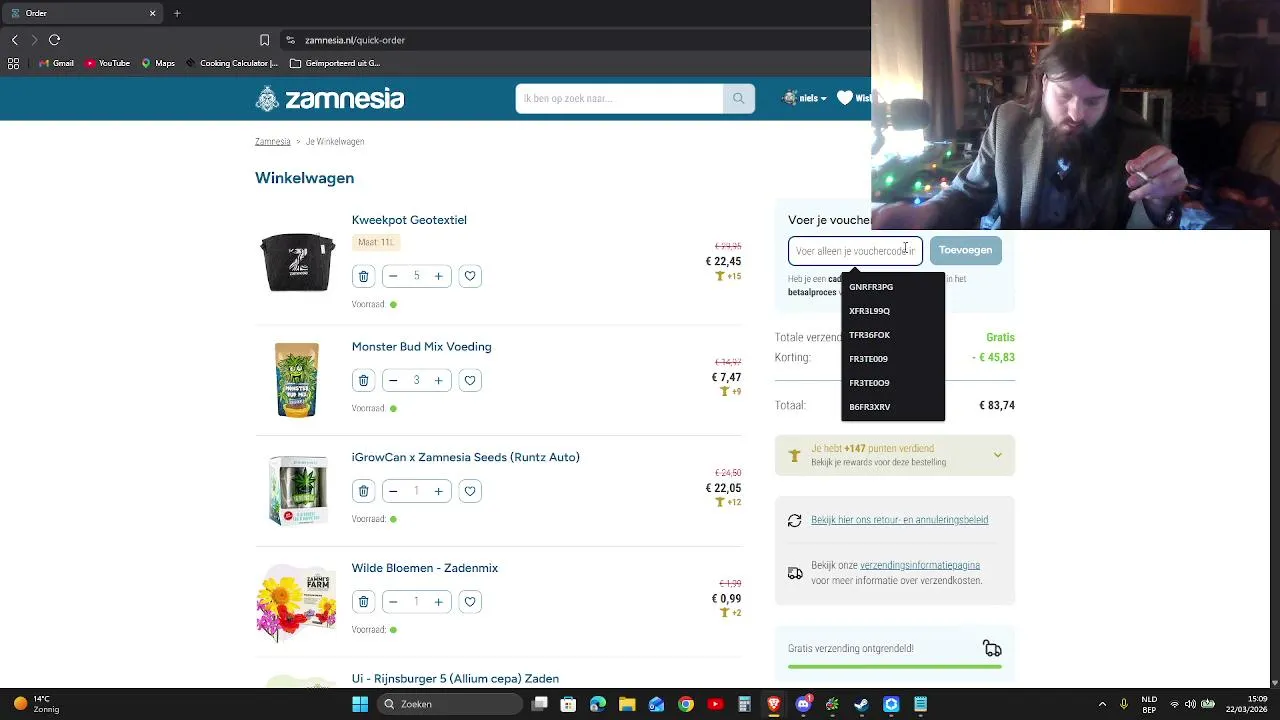1280x720 pixels.
Task: Raise quantity of Wilde Bloemen Zadenmix
Action: tap(438, 602)
